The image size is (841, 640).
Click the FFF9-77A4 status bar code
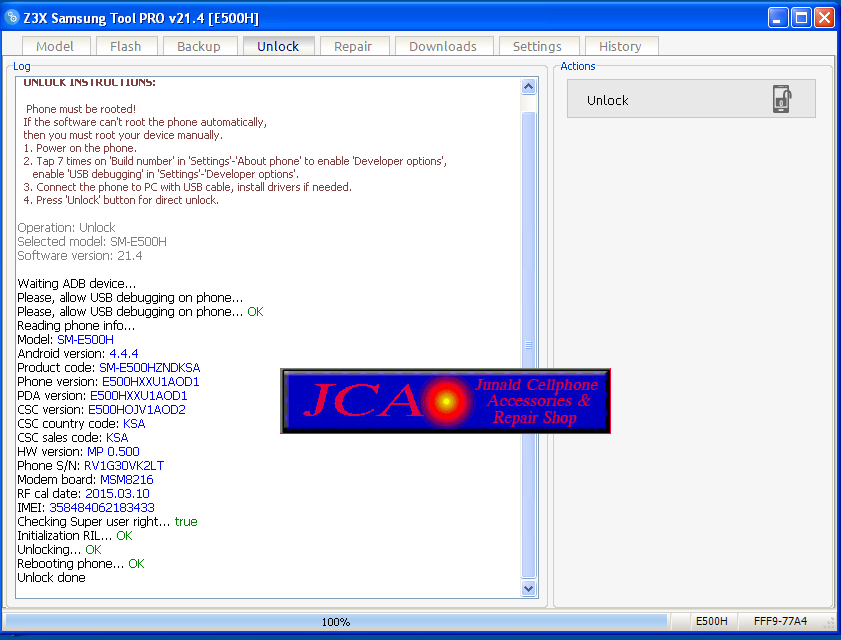[x=780, y=622]
